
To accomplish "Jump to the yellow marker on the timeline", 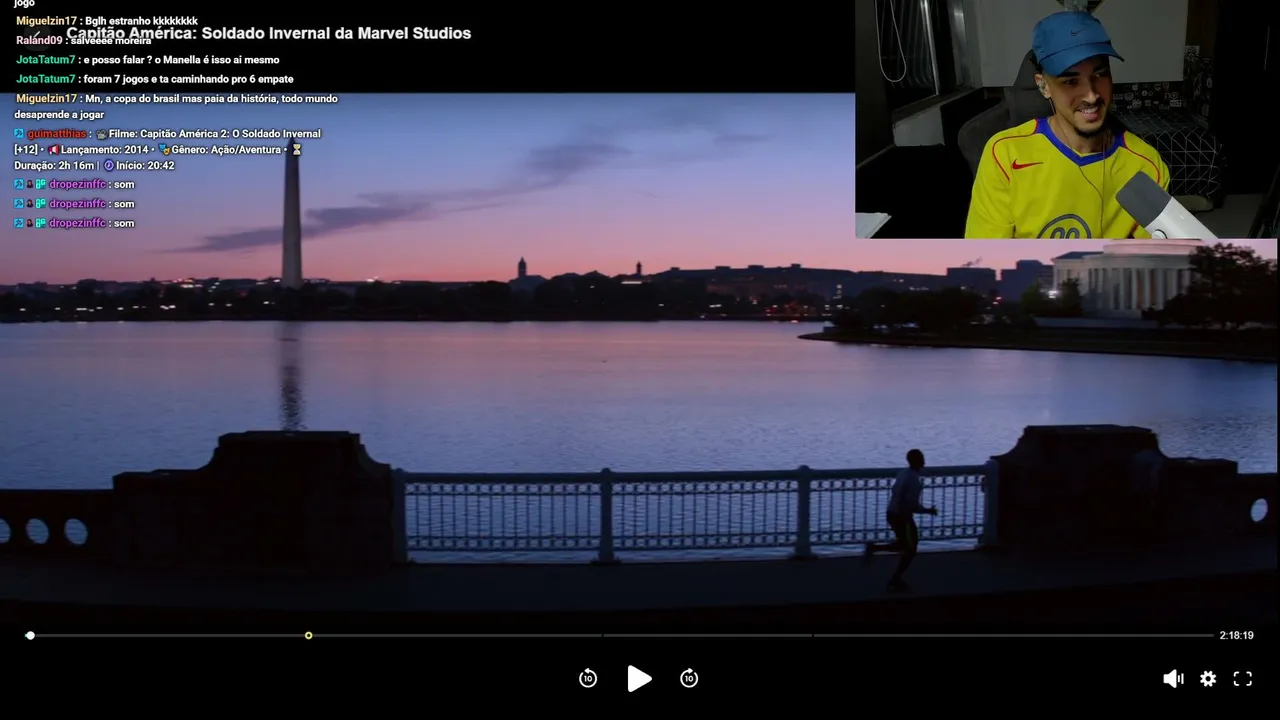I will (308, 635).
